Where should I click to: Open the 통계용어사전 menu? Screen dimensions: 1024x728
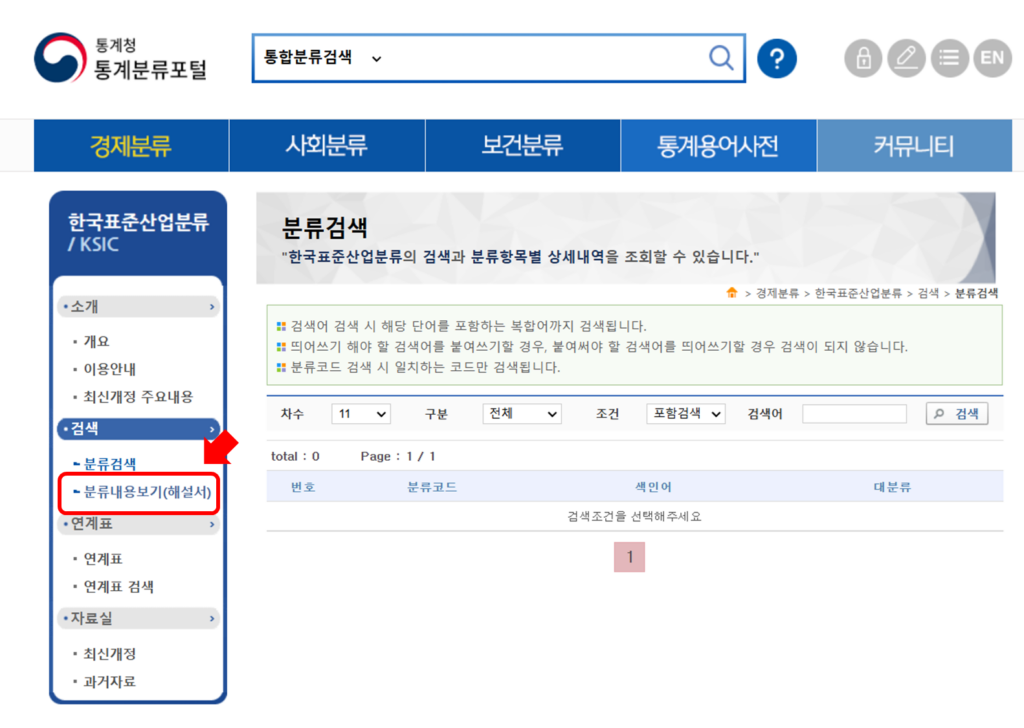(x=719, y=145)
